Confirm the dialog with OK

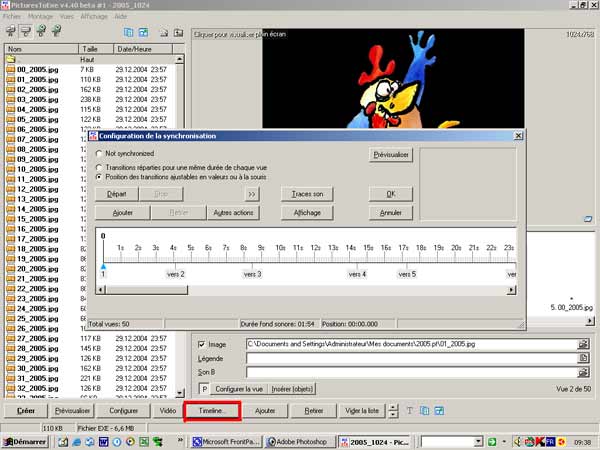point(391,194)
